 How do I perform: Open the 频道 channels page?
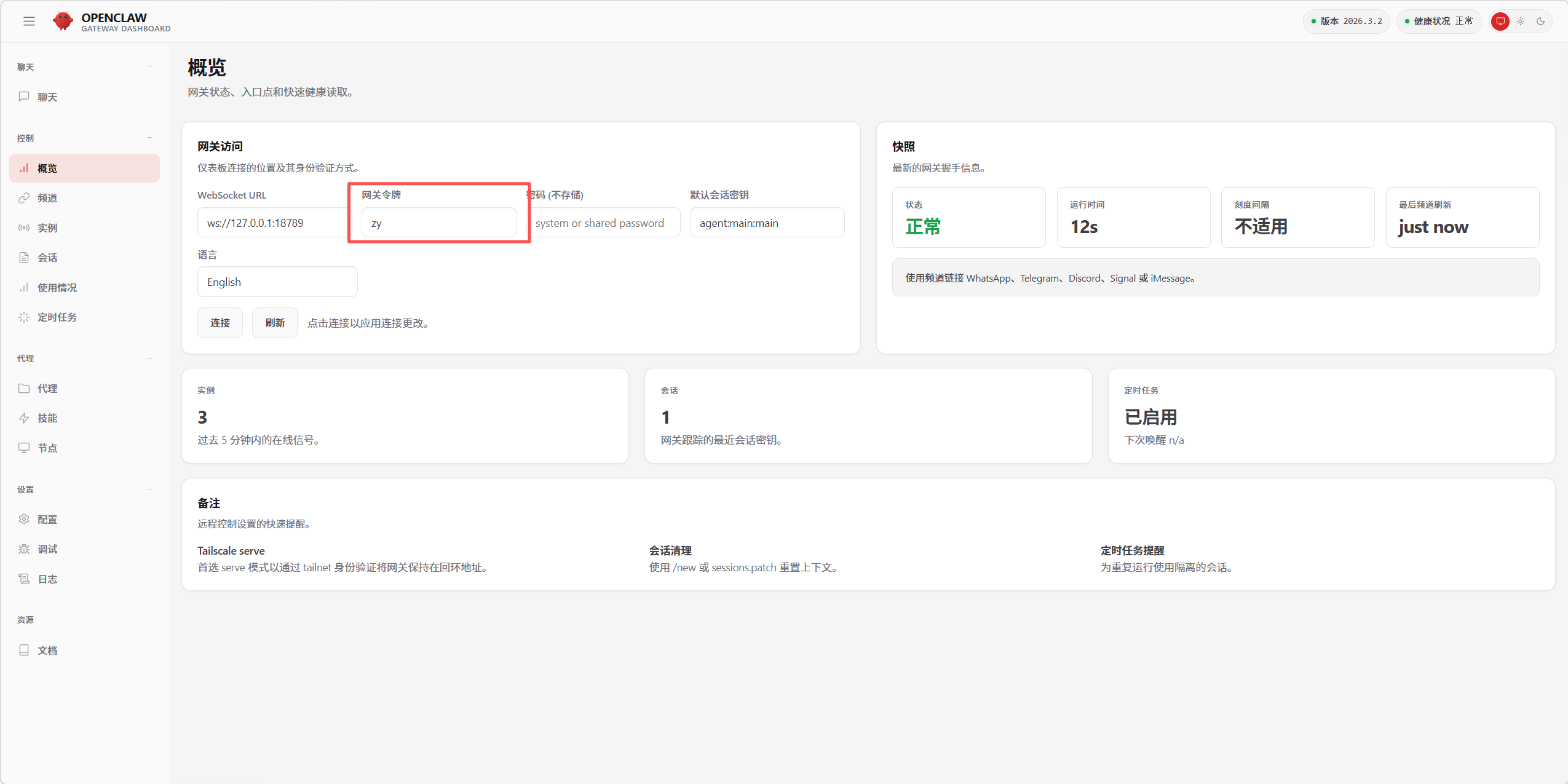click(x=47, y=198)
